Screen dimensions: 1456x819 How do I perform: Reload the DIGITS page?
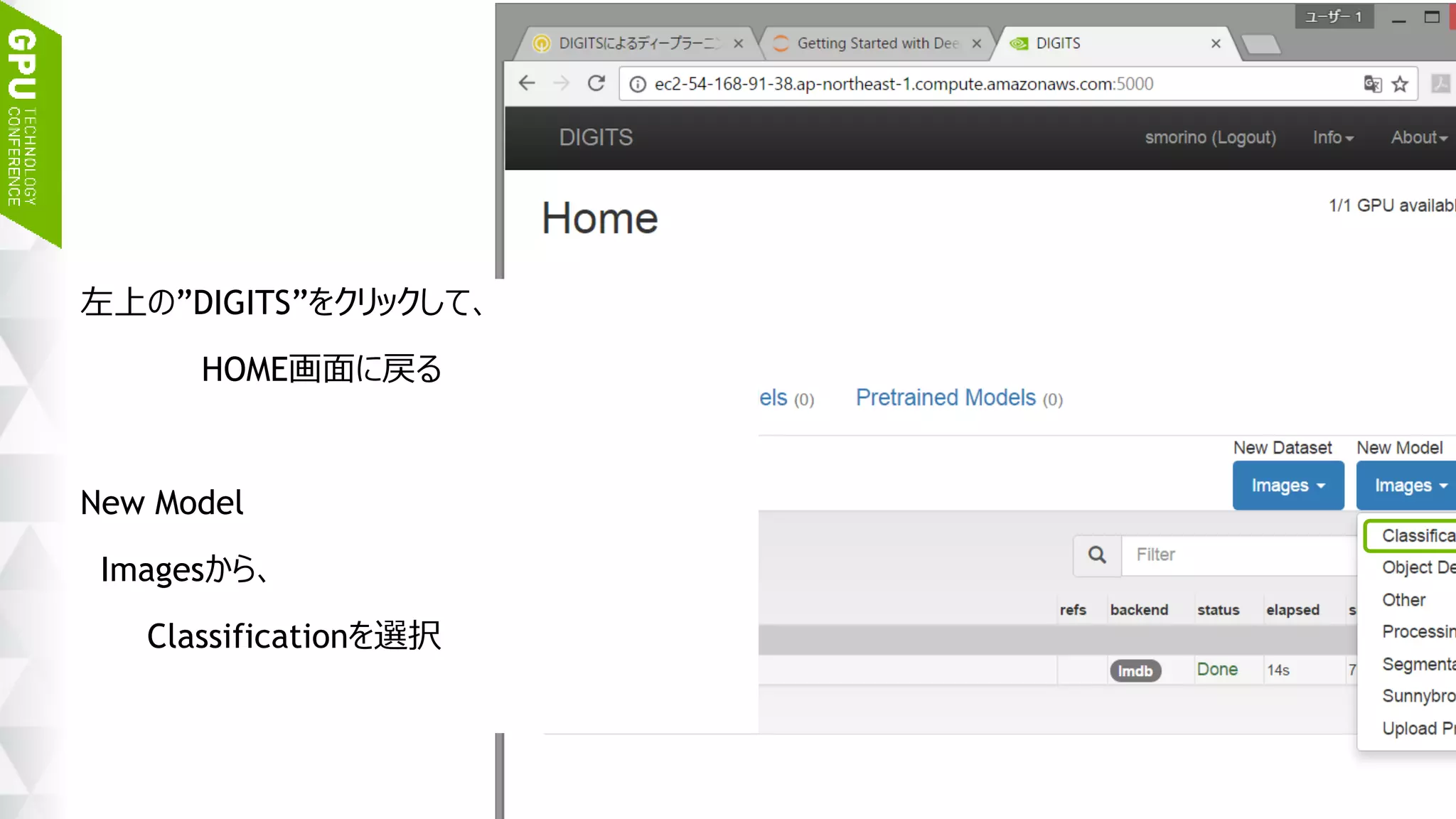[x=596, y=83]
